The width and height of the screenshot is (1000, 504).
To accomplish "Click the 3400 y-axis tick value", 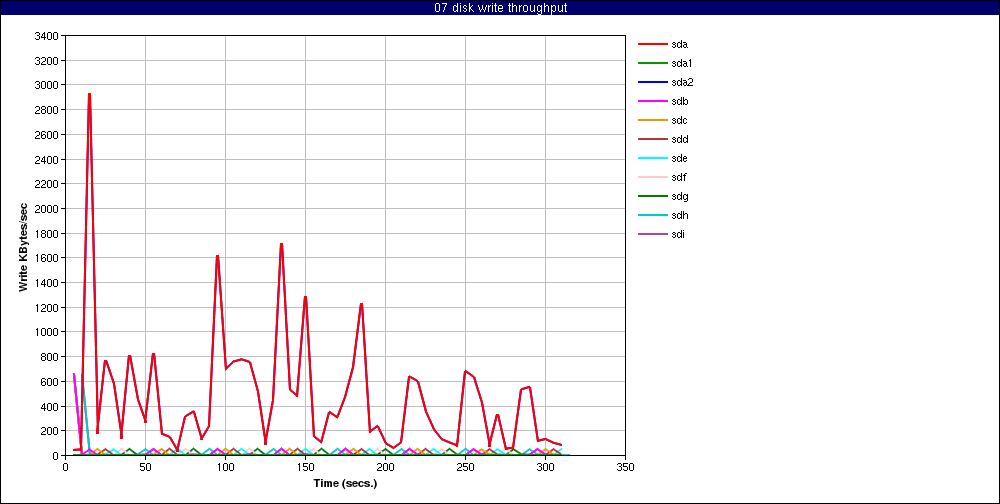I will tap(48, 36).
